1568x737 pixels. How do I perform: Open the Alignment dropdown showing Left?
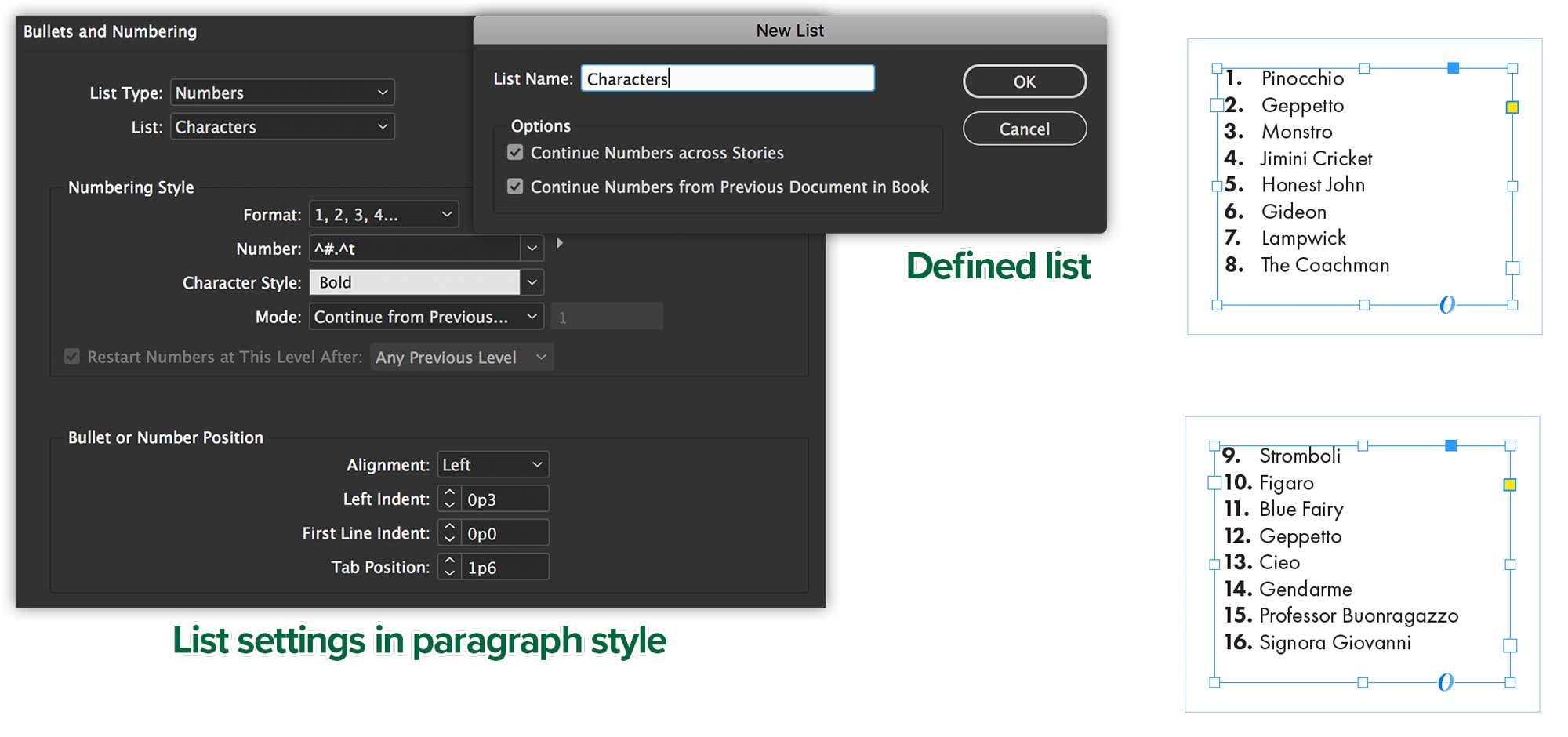pos(493,465)
